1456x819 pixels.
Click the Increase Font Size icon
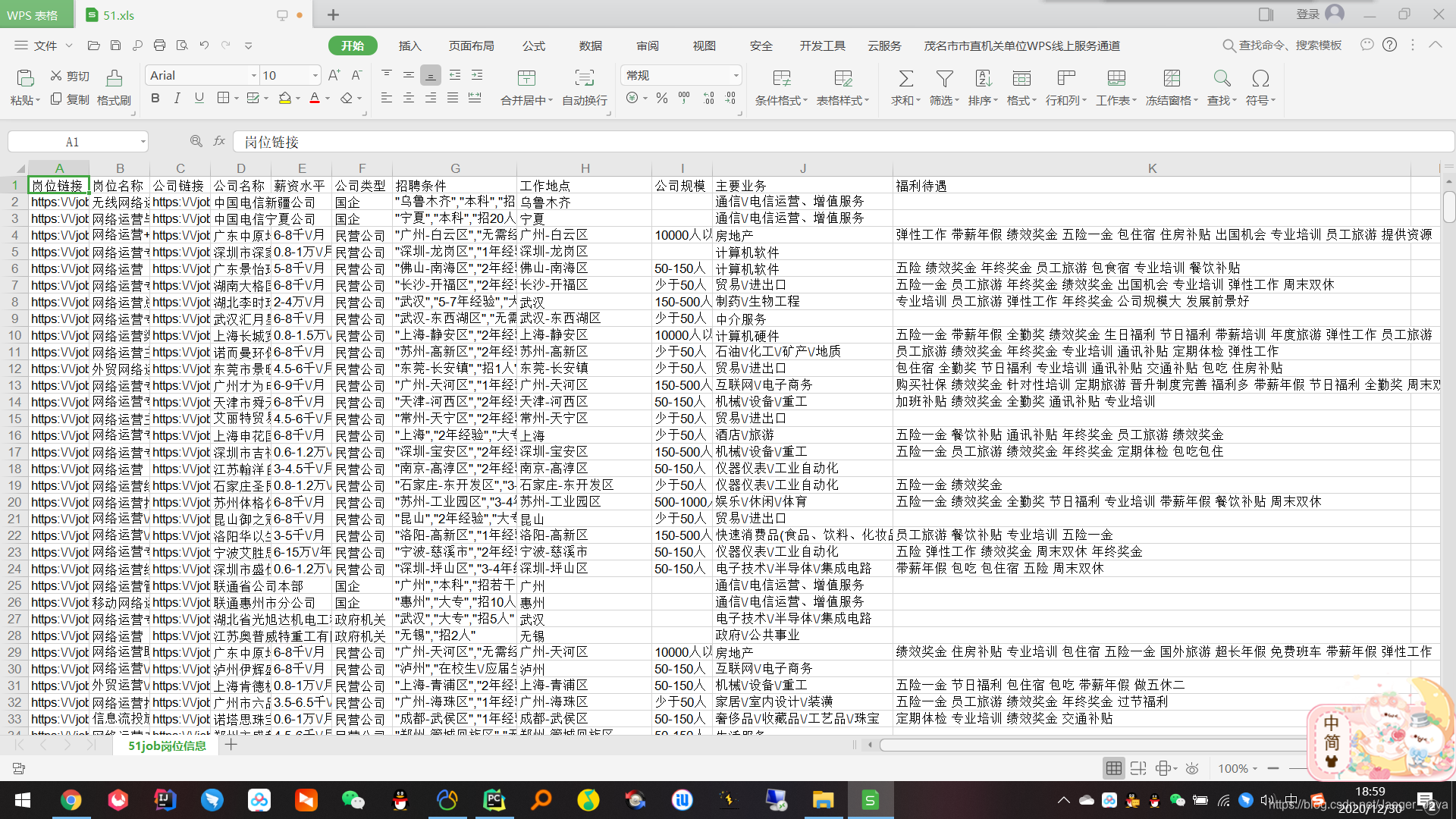tap(333, 74)
